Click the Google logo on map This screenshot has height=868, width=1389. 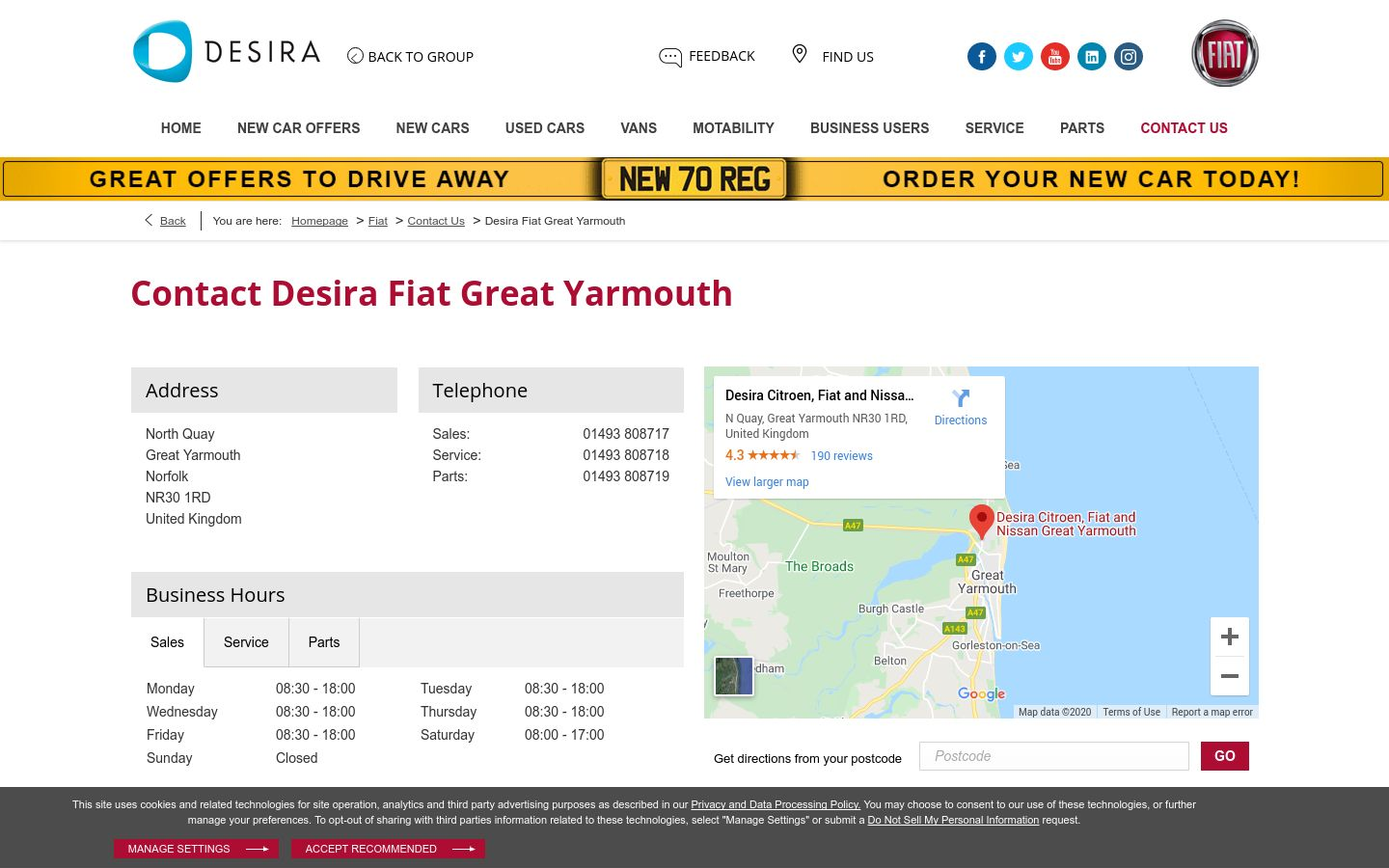pos(981,693)
